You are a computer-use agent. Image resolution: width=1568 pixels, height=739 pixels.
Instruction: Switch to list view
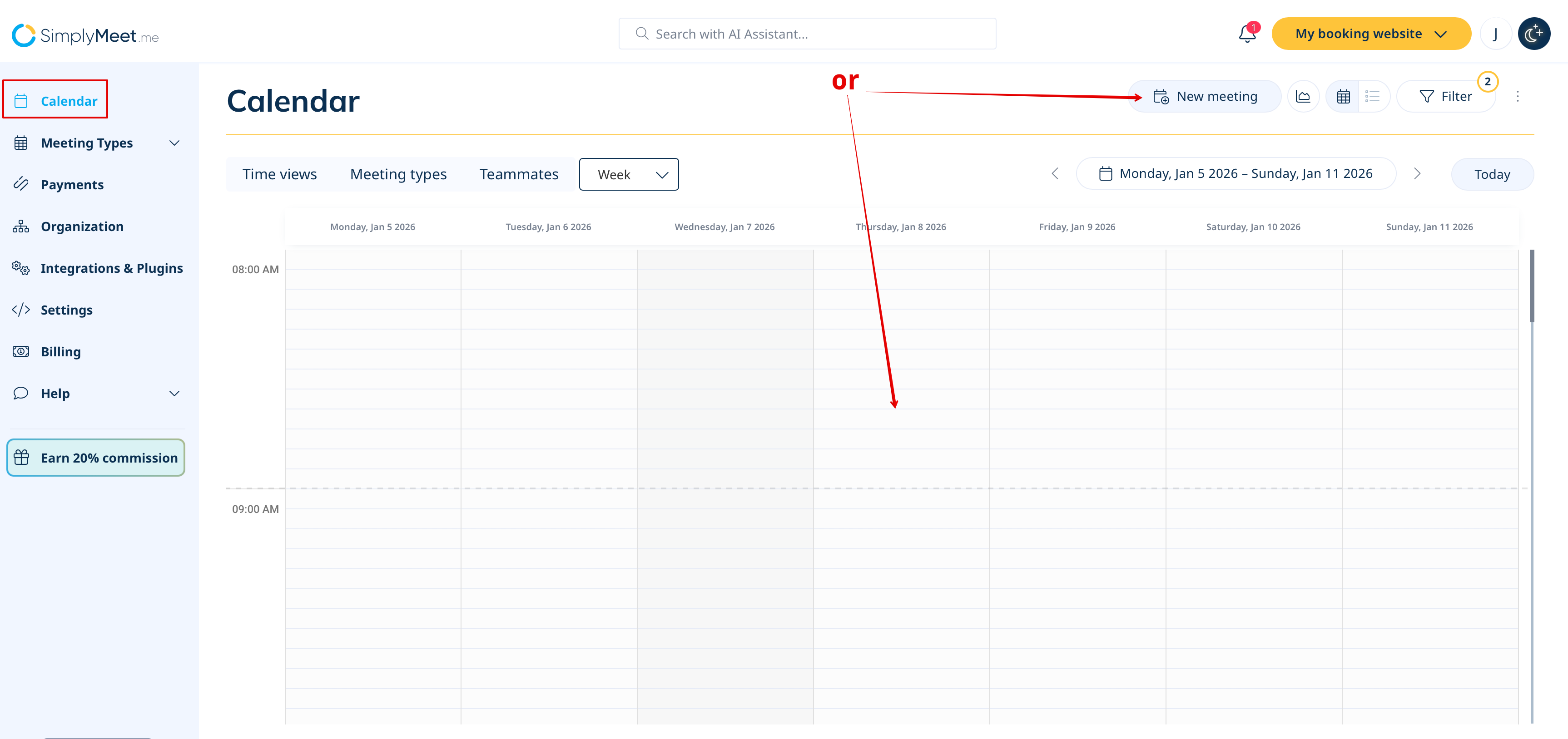(1372, 97)
